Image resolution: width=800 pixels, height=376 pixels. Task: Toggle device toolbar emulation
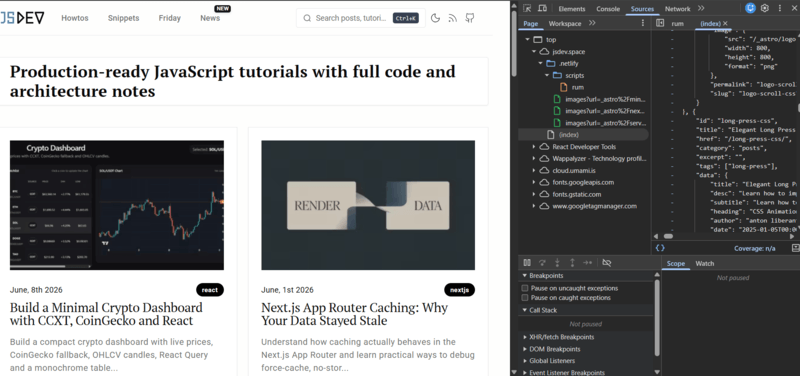[x=542, y=8]
